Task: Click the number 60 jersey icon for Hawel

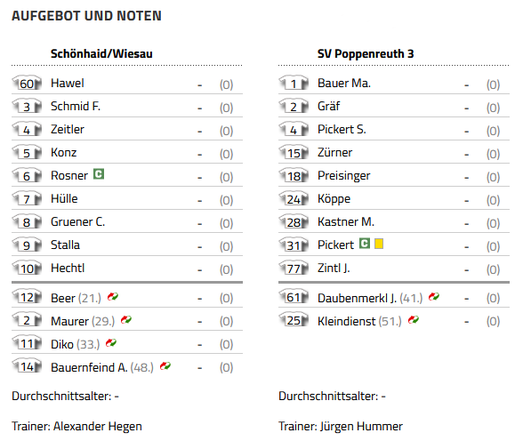Action: coord(27,83)
